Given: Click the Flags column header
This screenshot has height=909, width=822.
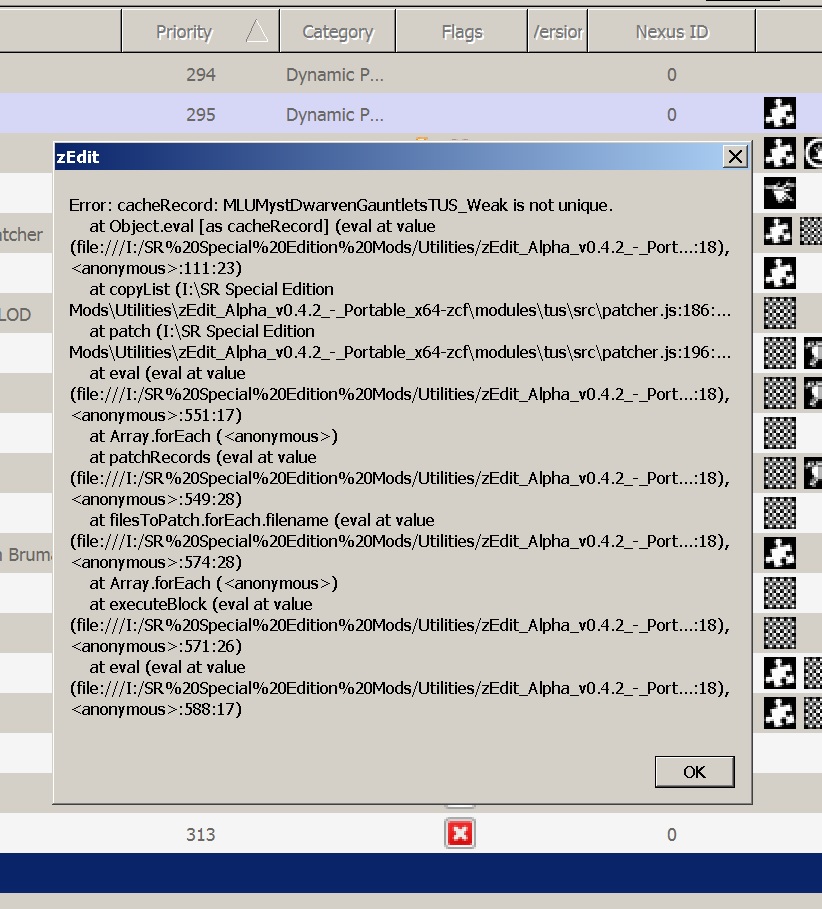Looking at the screenshot, I should click(x=461, y=32).
